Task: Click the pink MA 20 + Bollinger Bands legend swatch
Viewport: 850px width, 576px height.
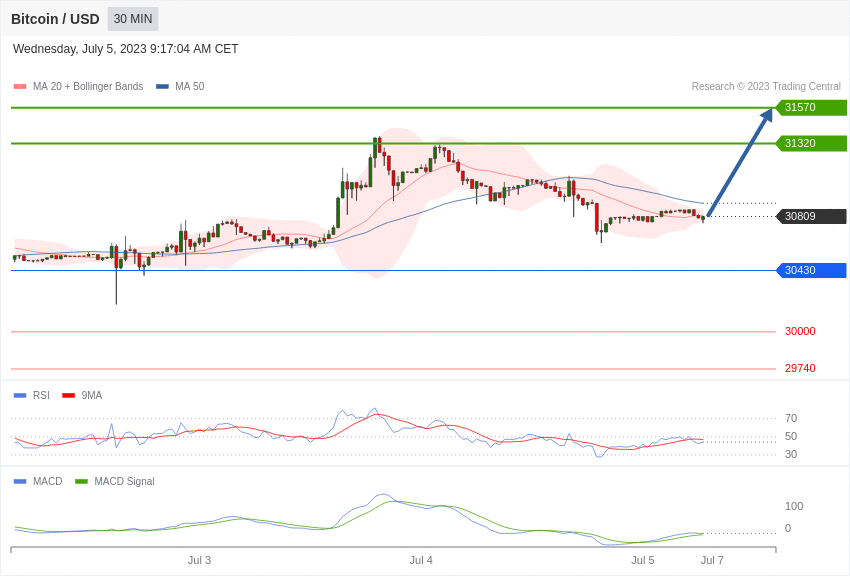Action: [x=20, y=87]
